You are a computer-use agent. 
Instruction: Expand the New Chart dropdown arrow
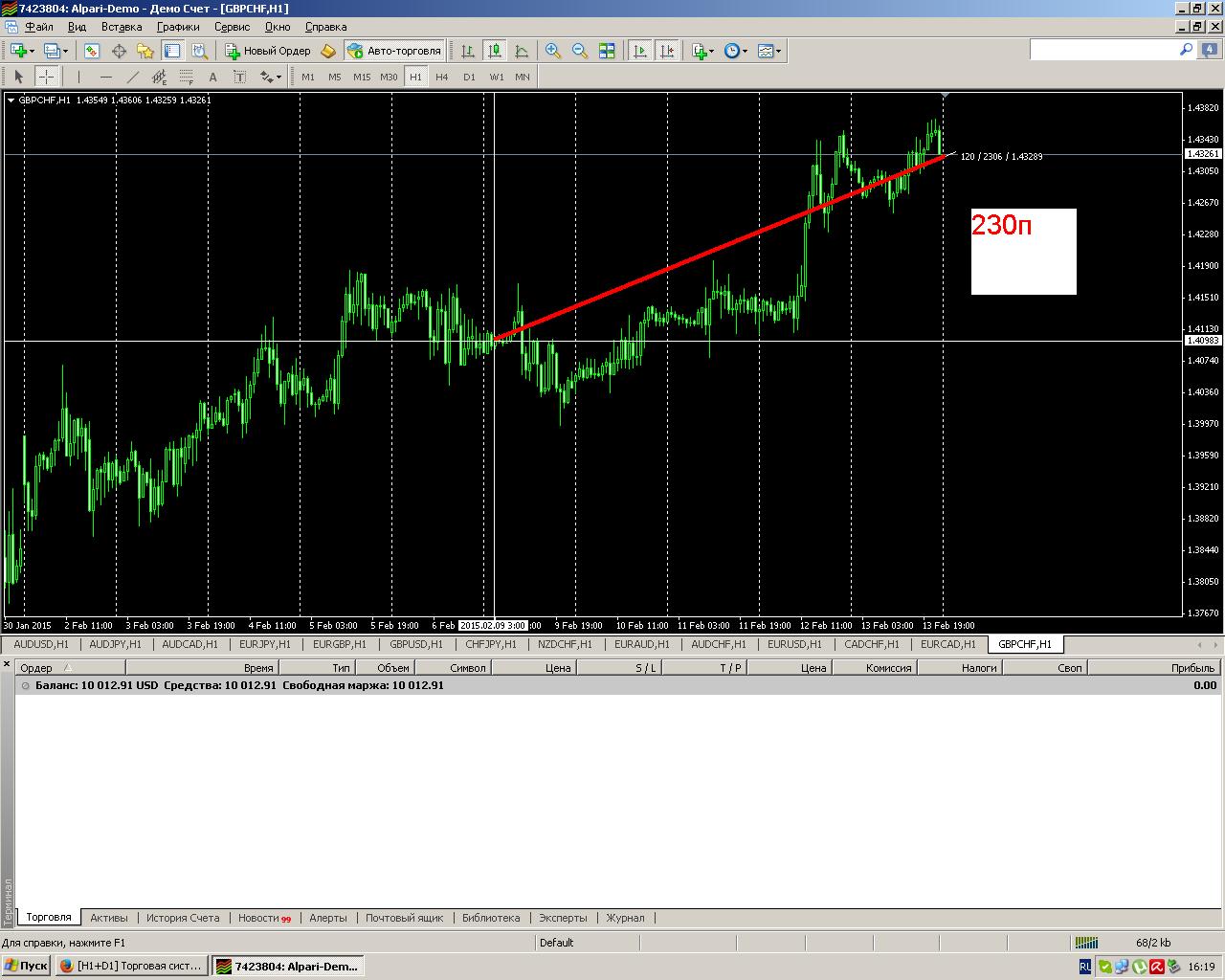tap(32, 51)
